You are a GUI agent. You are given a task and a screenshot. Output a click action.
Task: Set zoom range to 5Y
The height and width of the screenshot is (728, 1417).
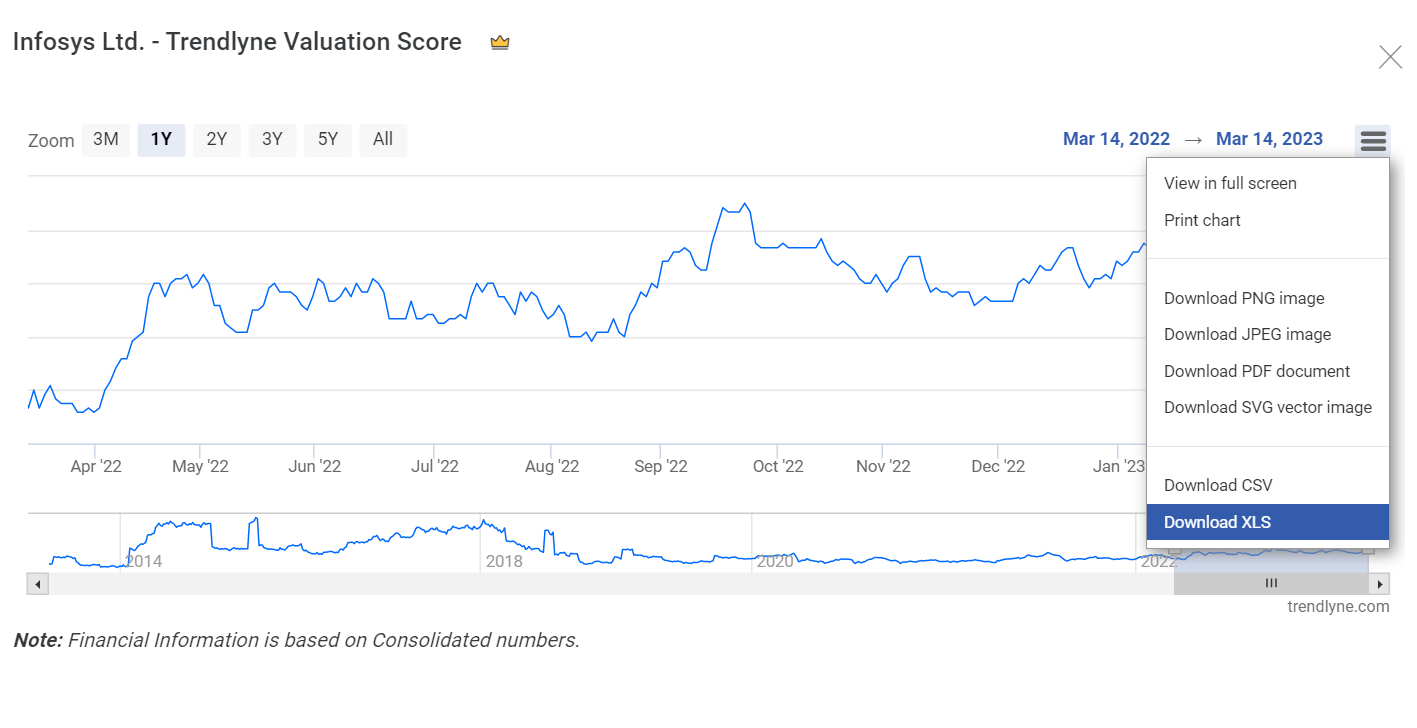(328, 140)
